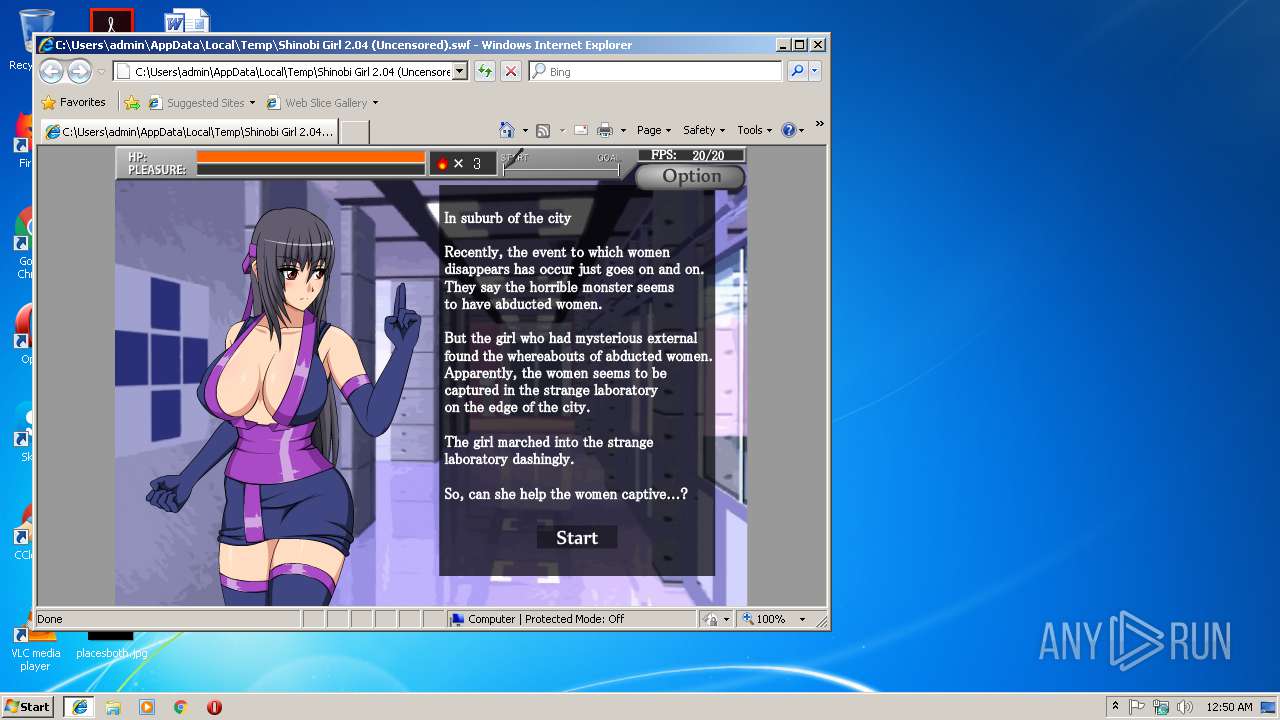Viewport: 1280px width, 720px height.
Task: Click the network tray icon
Action: (1161, 706)
